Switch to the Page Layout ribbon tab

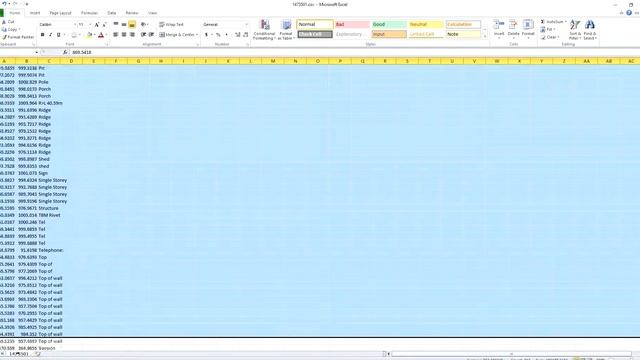click(60, 13)
